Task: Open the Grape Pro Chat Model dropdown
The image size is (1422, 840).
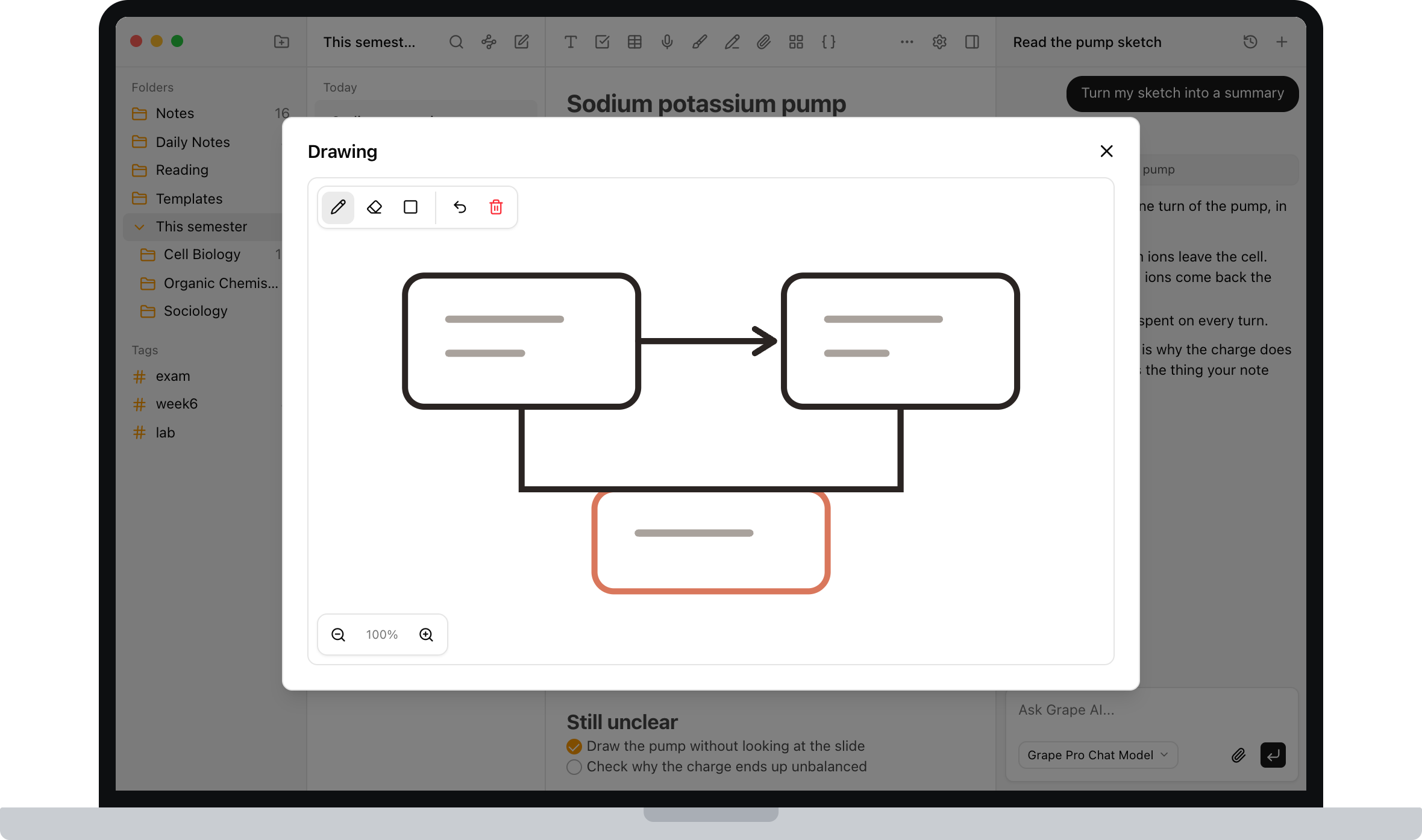Action: click(1097, 755)
